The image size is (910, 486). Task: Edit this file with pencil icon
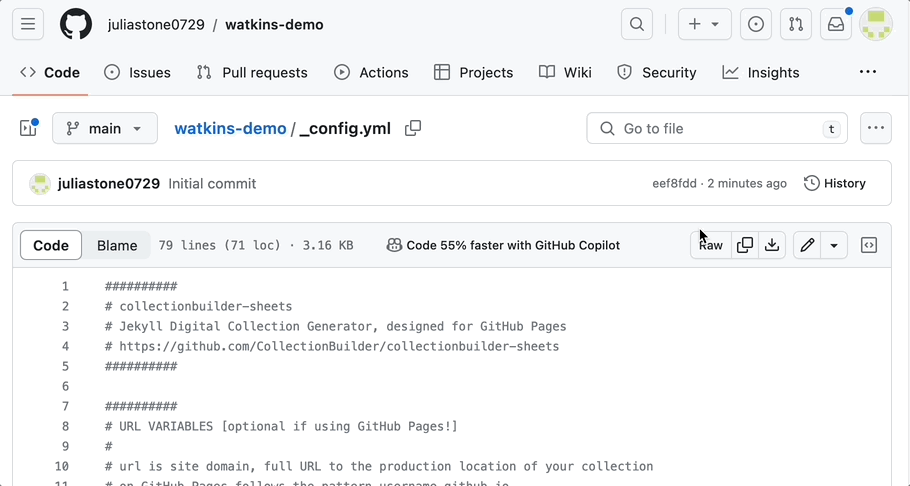(807, 246)
